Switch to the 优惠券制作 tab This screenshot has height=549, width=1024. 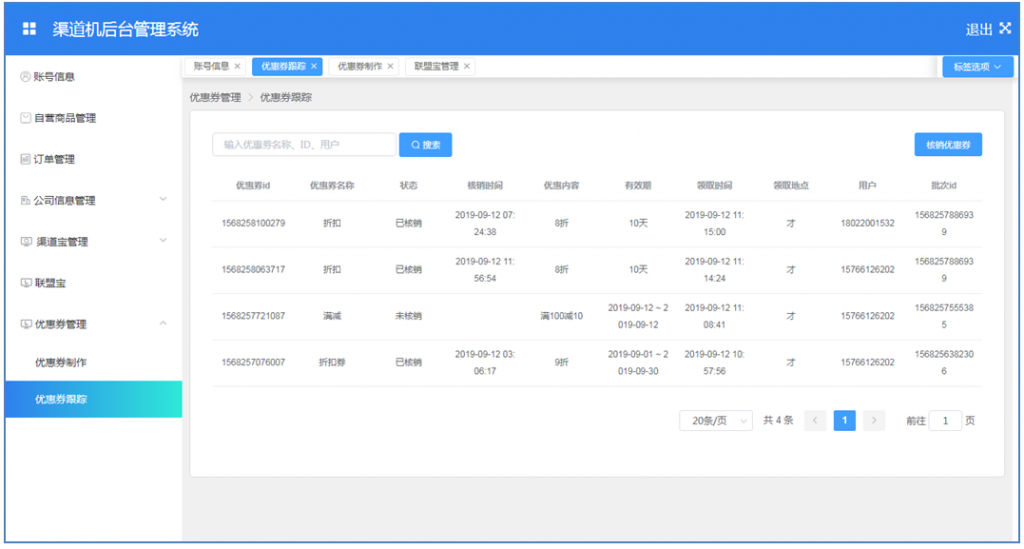(360, 66)
